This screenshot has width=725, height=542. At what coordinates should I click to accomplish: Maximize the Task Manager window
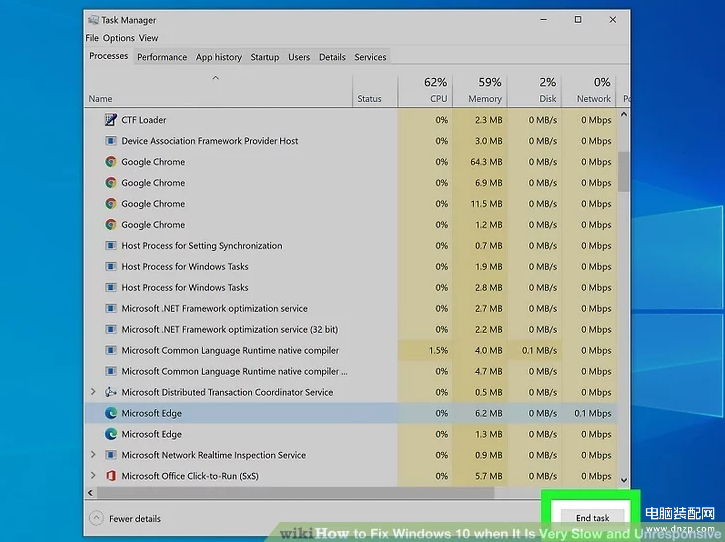(x=578, y=19)
